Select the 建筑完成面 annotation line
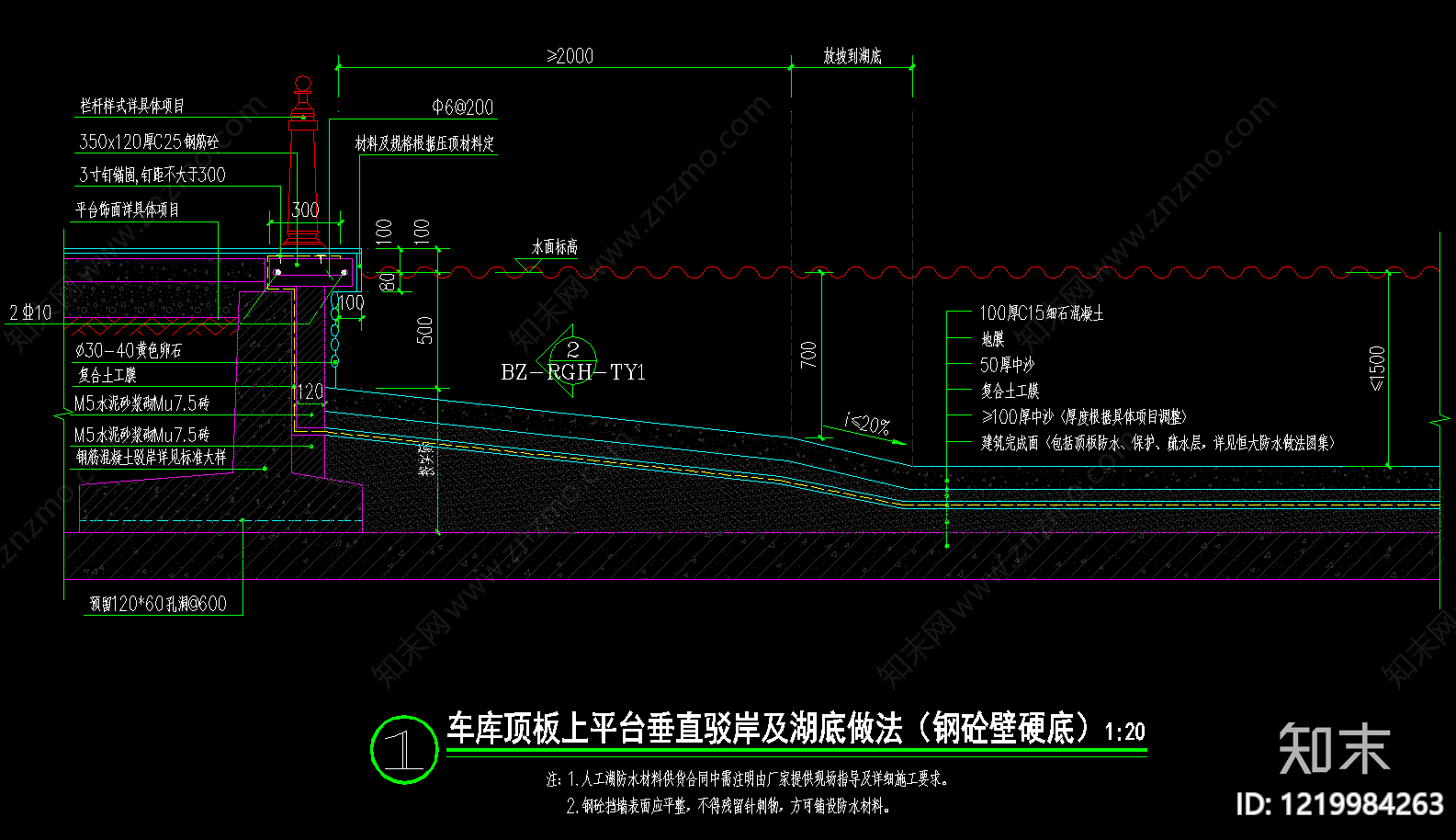 [x=1157, y=443]
